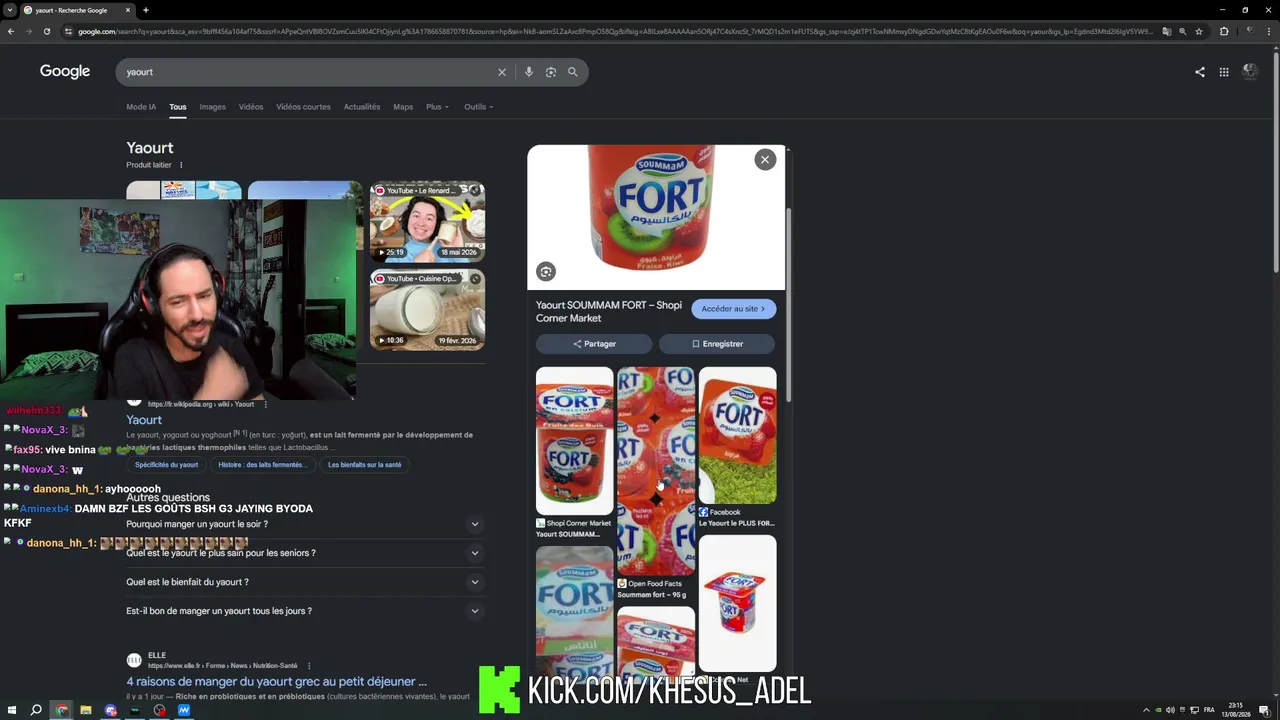The image size is (1280, 720).
Task: Click the Enregistrer button
Action: (x=717, y=344)
